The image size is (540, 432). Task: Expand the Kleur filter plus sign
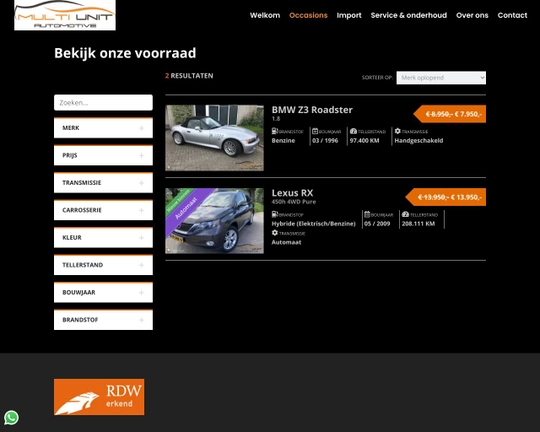click(x=141, y=238)
